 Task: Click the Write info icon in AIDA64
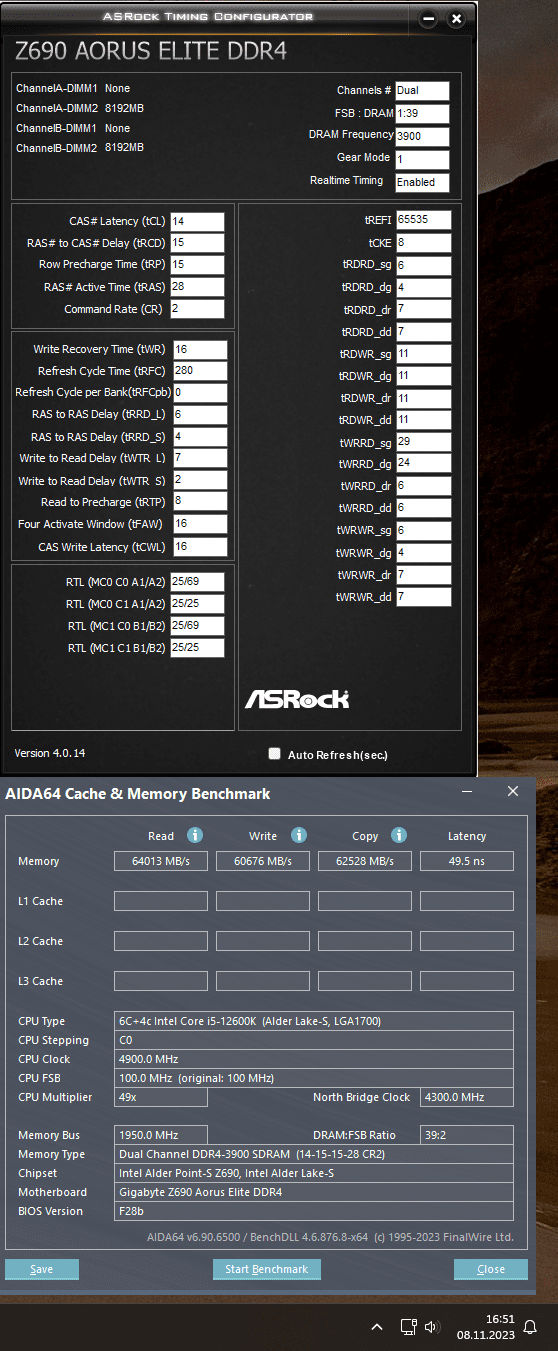click(x=298, y=835)
